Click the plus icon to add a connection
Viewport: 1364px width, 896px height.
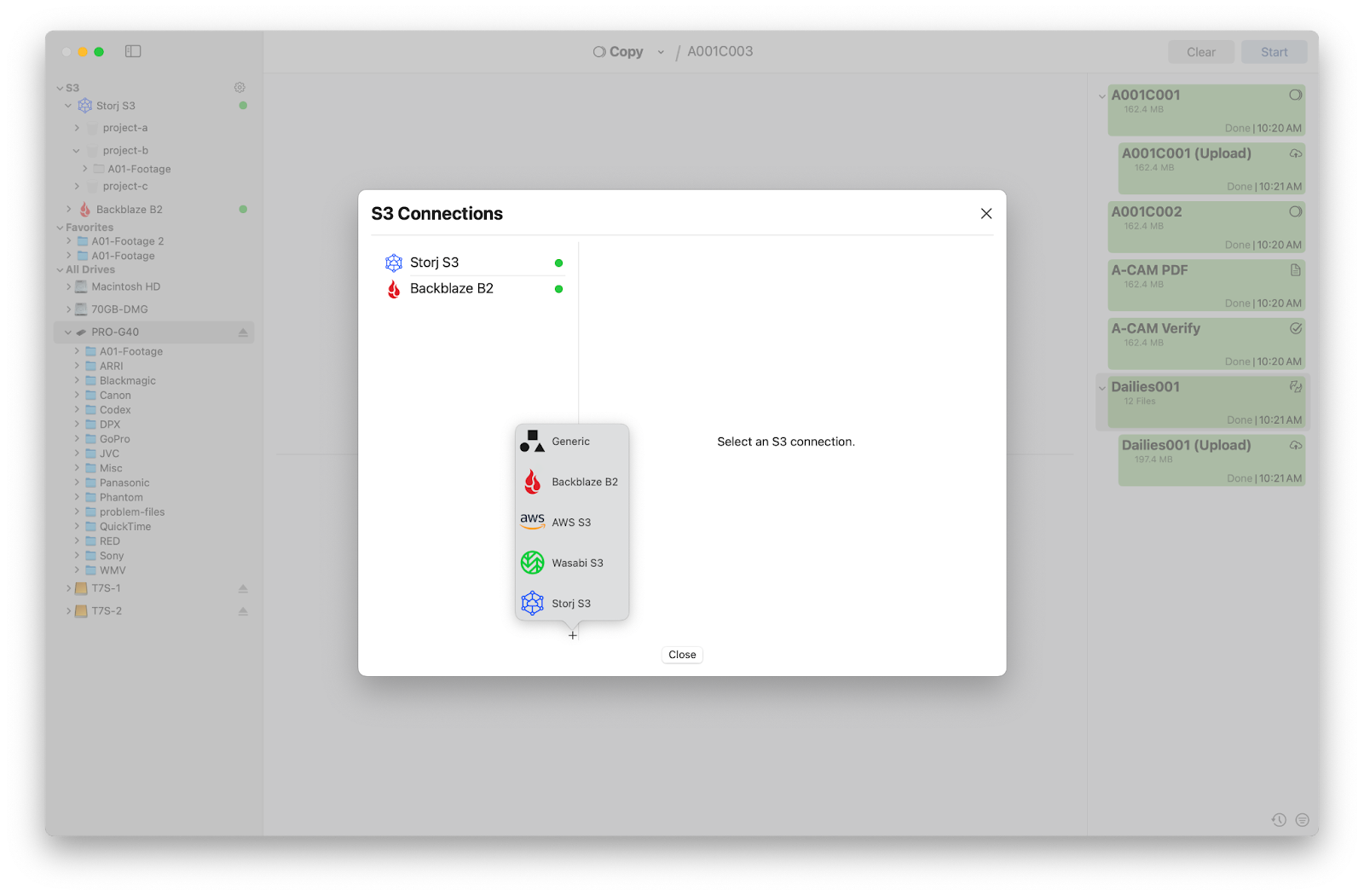(573, 635)
